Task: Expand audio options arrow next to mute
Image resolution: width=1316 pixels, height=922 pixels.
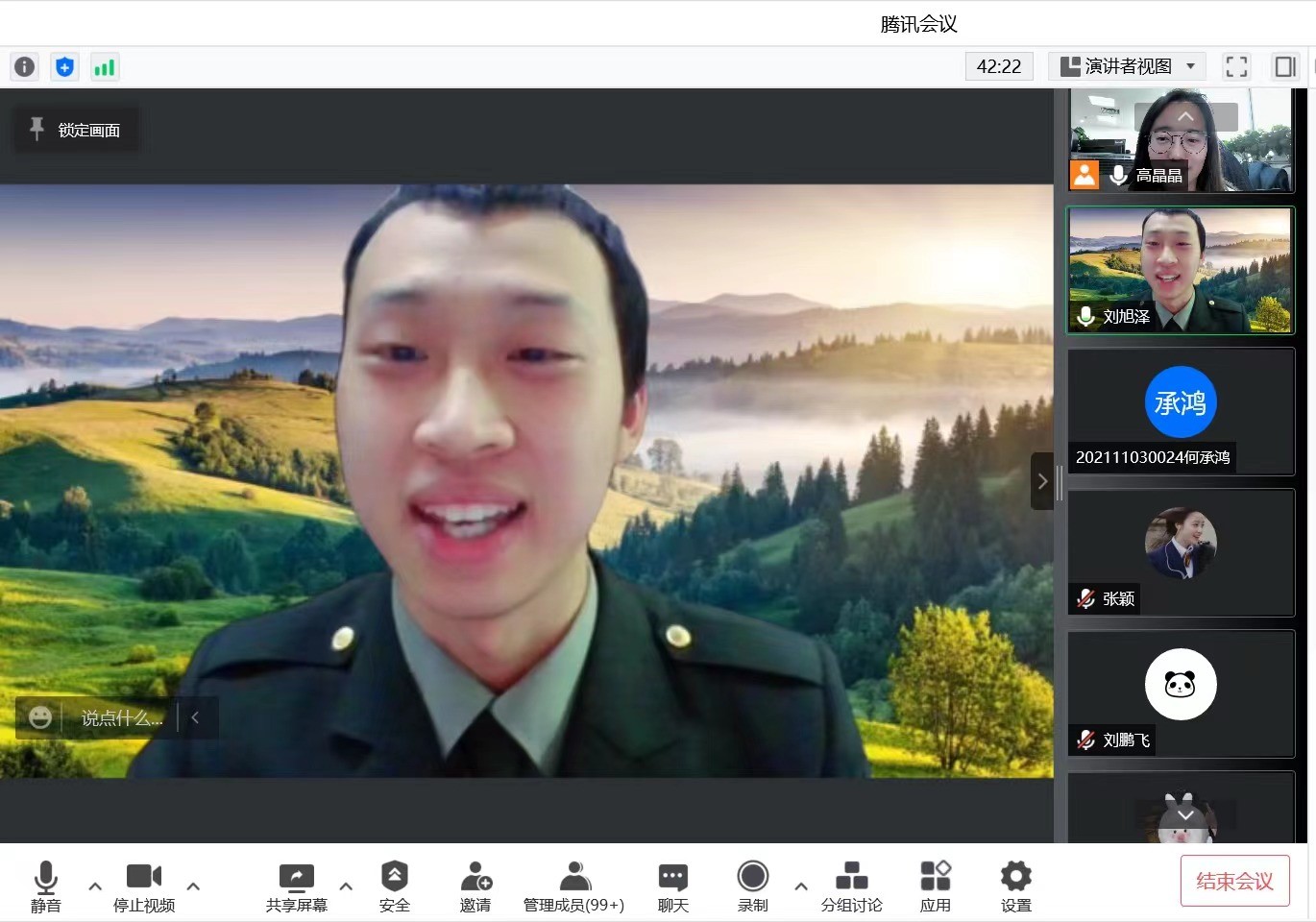Action: 95,886
